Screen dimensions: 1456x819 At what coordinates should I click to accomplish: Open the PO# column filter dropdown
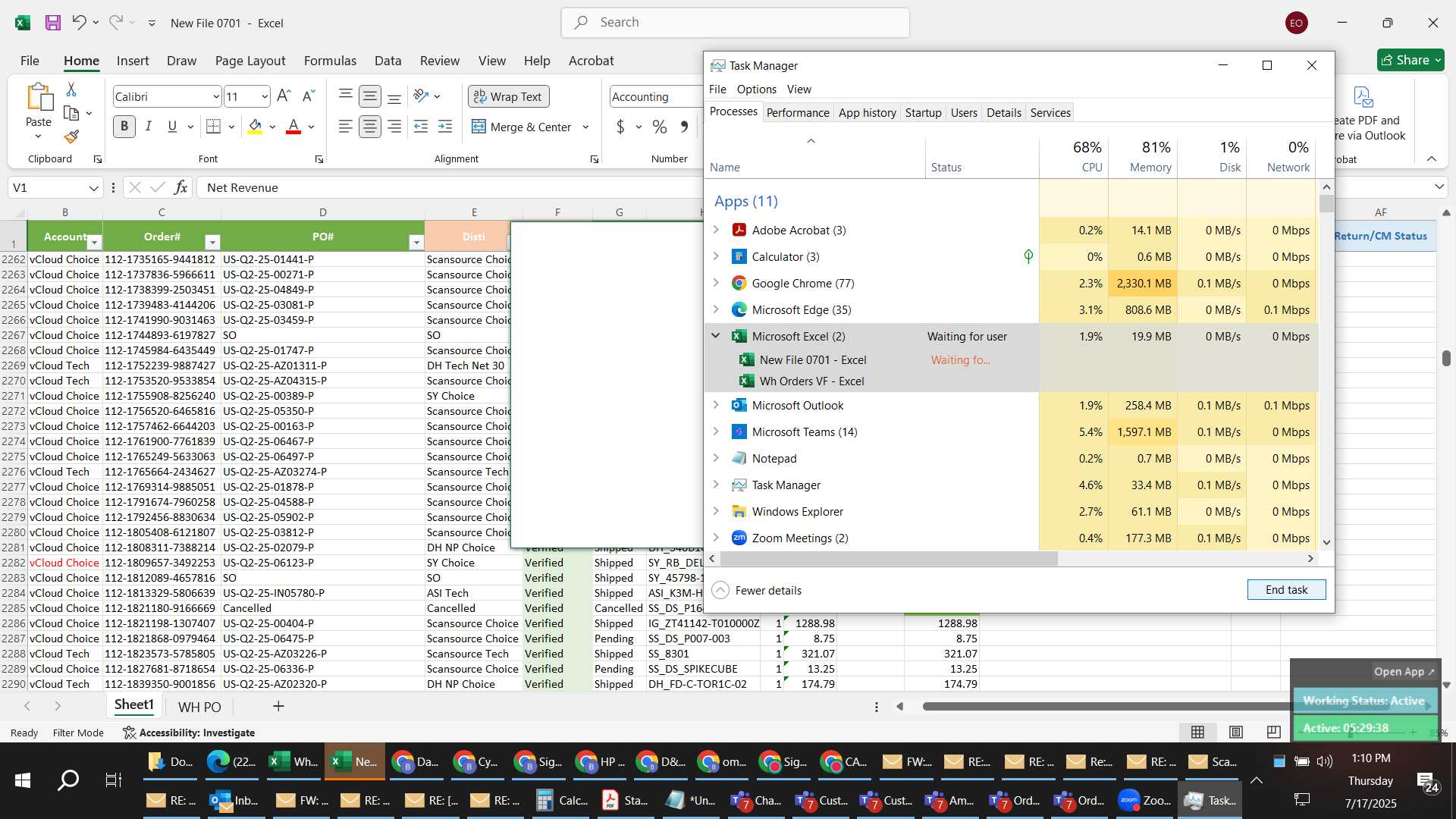[416, 243]
